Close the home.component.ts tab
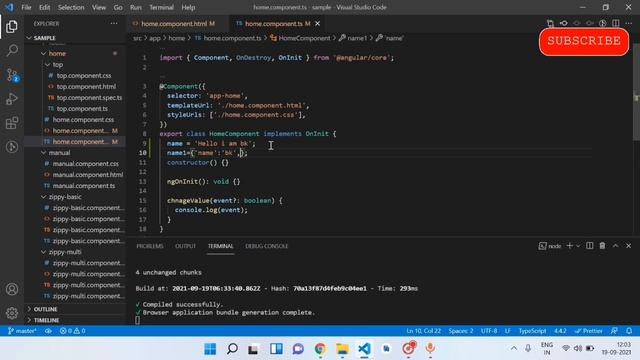This screenshot has height=360, width=640. point(318,24)
